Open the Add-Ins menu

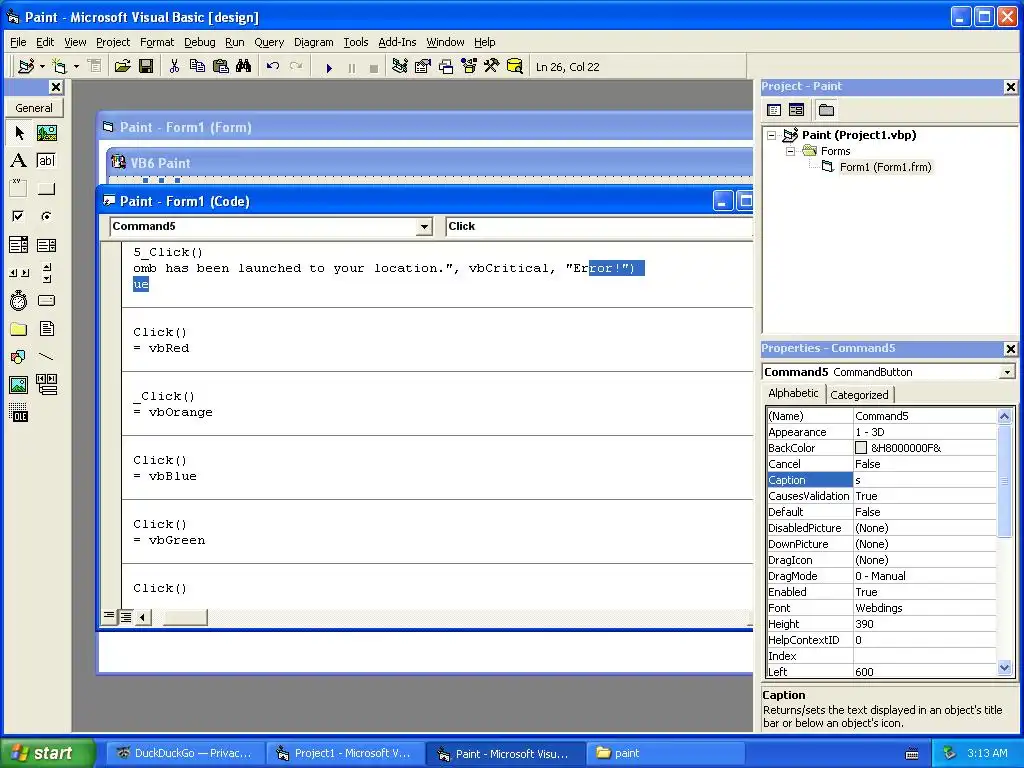tap(397, 42)
